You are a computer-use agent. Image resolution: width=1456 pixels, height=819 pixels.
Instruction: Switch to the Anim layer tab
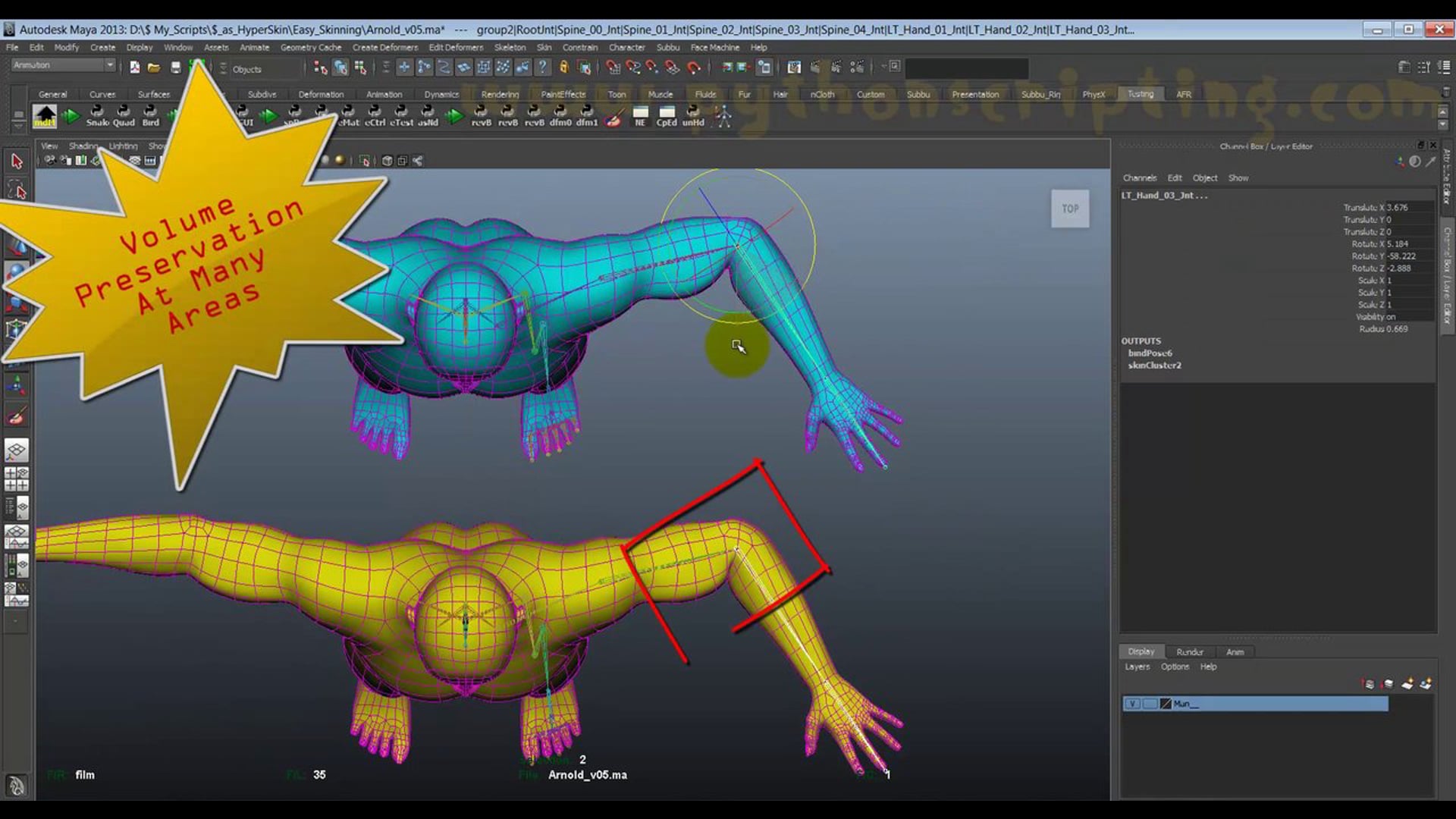pyautogui.click(x=1235, y=651)
